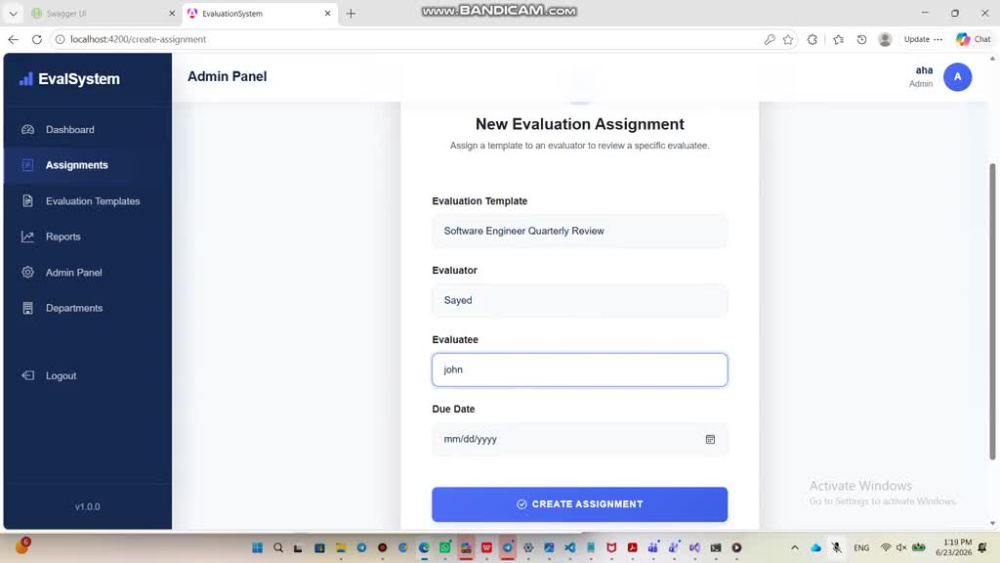Click the ENG language indicator
Viewport: 1000px width, 563px height.
pyautogui.click(x=861, y=548)
